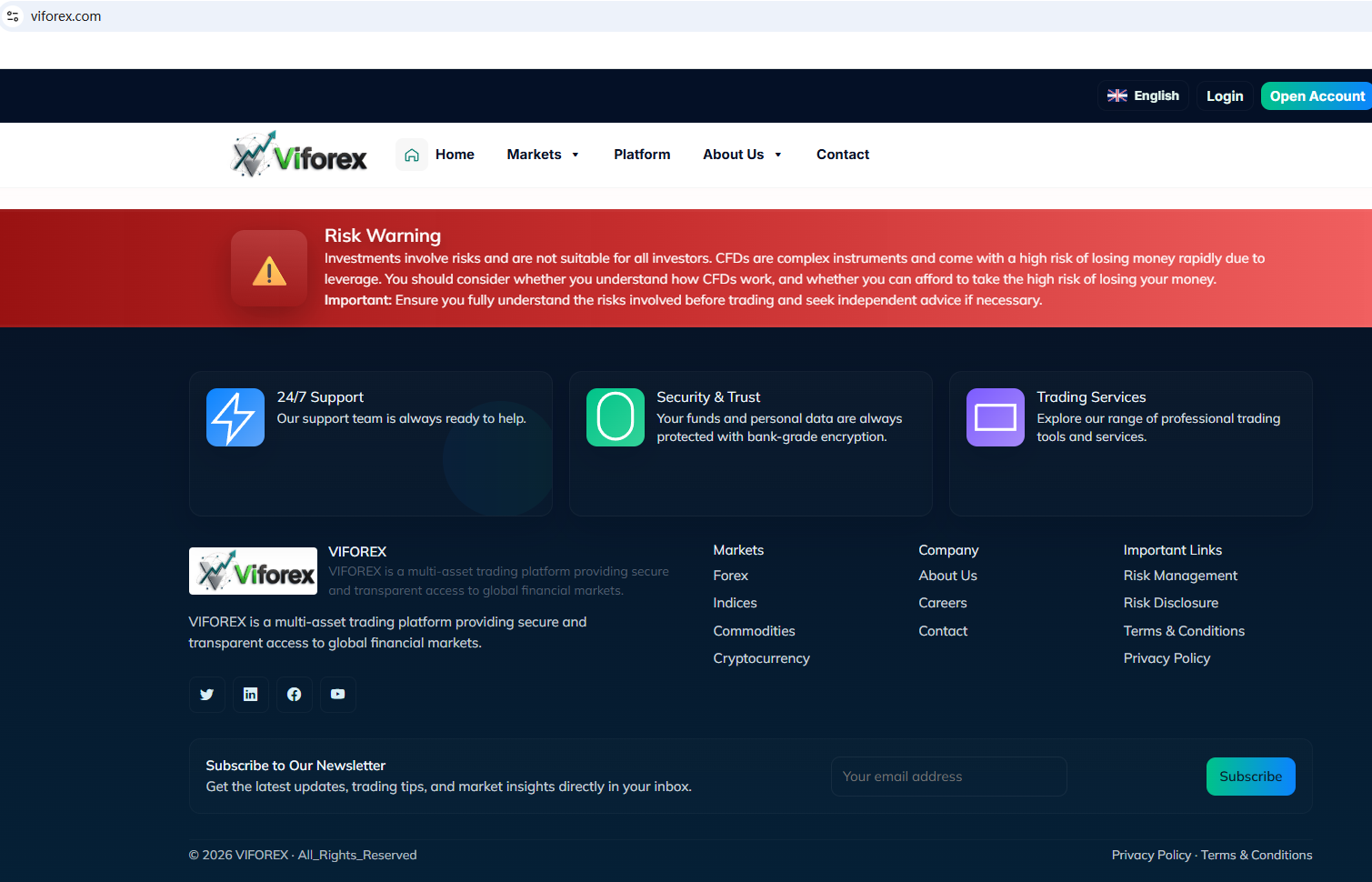Click the Twitter social icon
Viewport: 1372px width, 882px height.
207,695
